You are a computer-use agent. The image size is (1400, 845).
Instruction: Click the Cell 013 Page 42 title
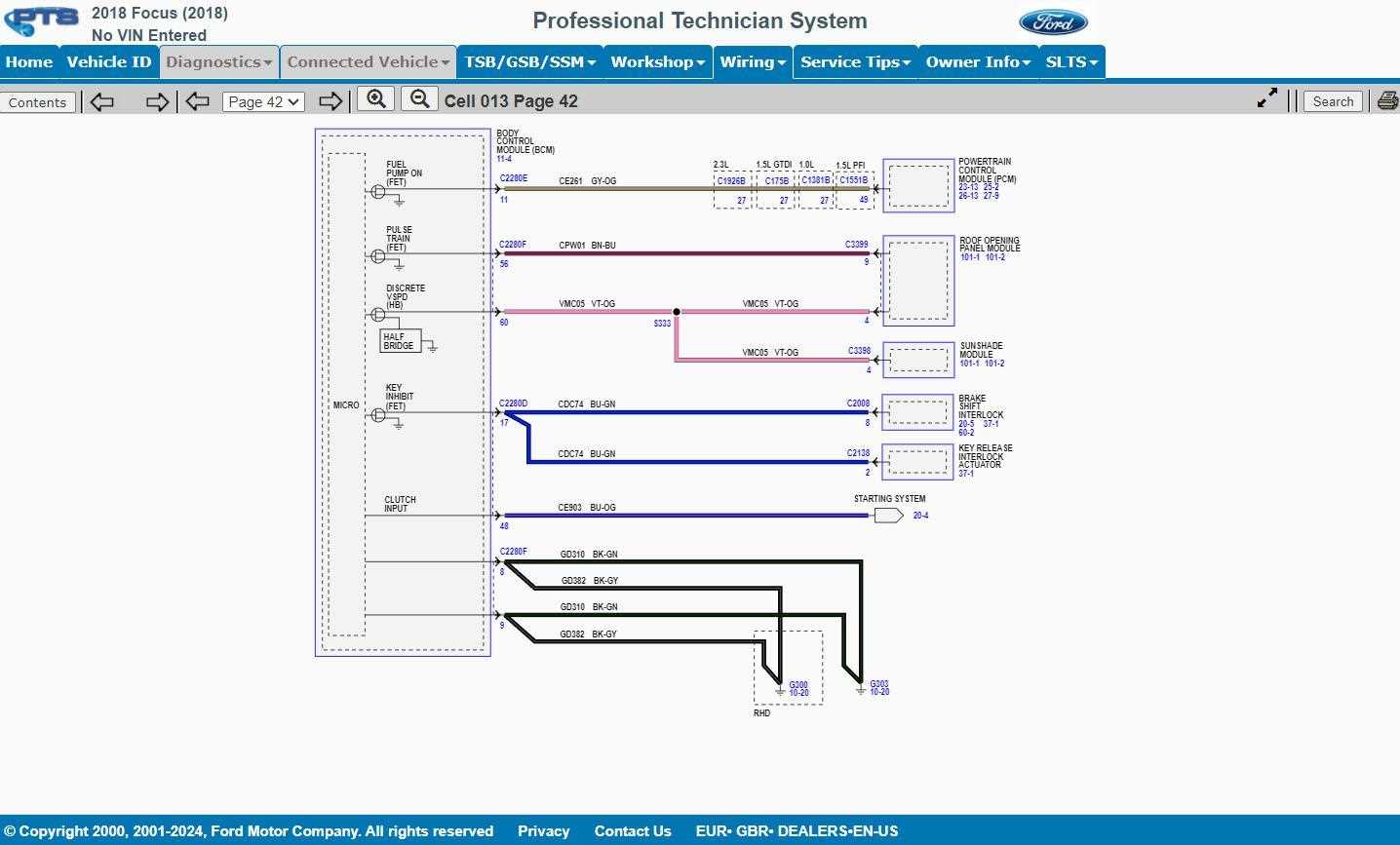511,101
